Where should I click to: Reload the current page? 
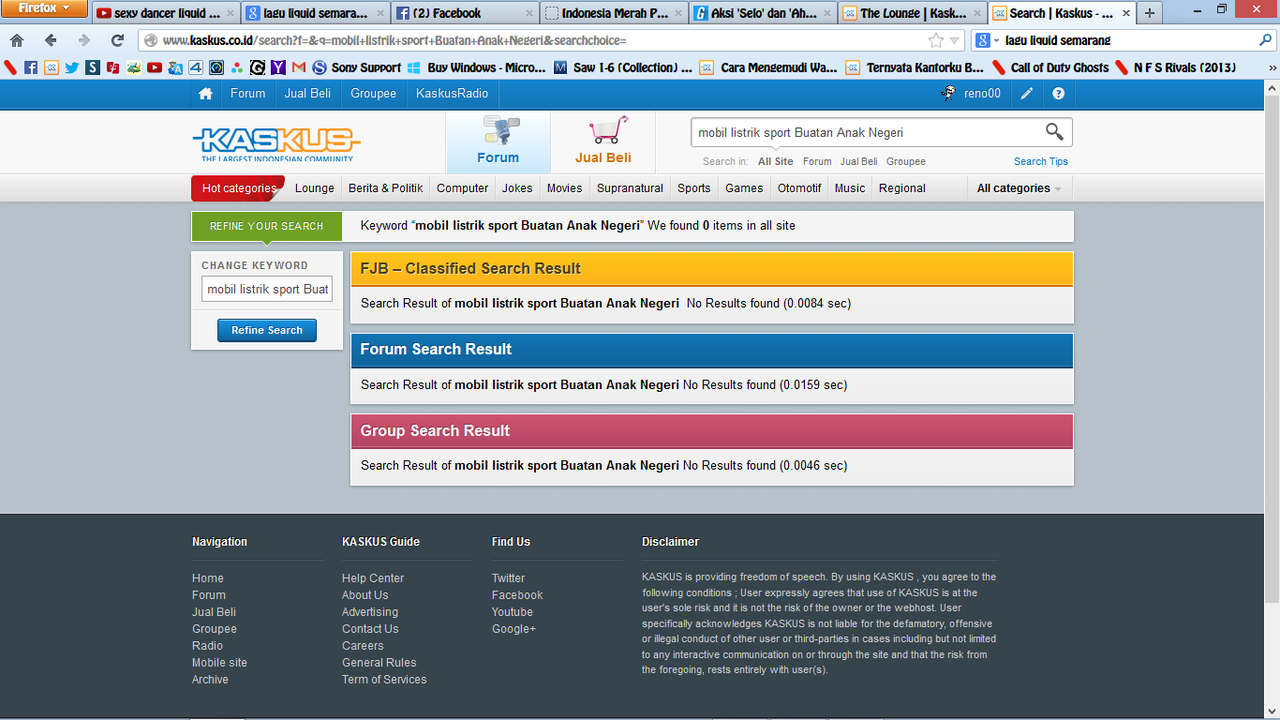pos(117,41)
